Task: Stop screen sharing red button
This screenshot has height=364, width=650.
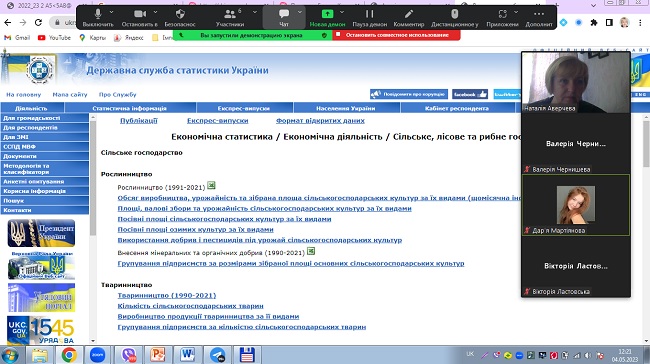Action: pos(396,35)
